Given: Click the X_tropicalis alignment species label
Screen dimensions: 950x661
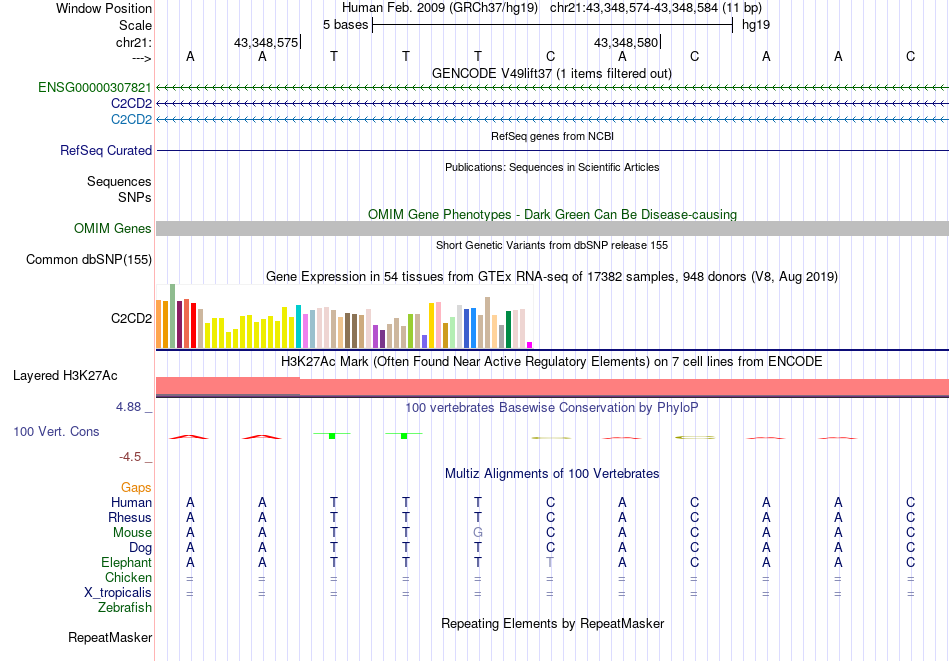Looking at the screenshot, I should click(118, 593).
